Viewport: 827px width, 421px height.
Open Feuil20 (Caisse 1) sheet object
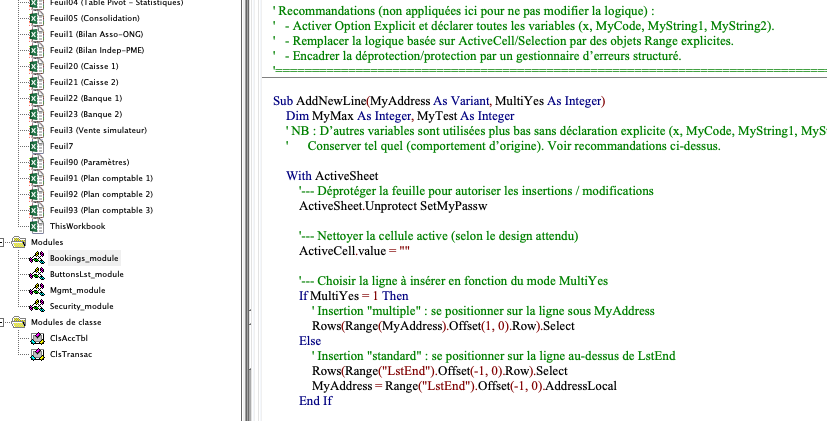(x=84, y=66)
